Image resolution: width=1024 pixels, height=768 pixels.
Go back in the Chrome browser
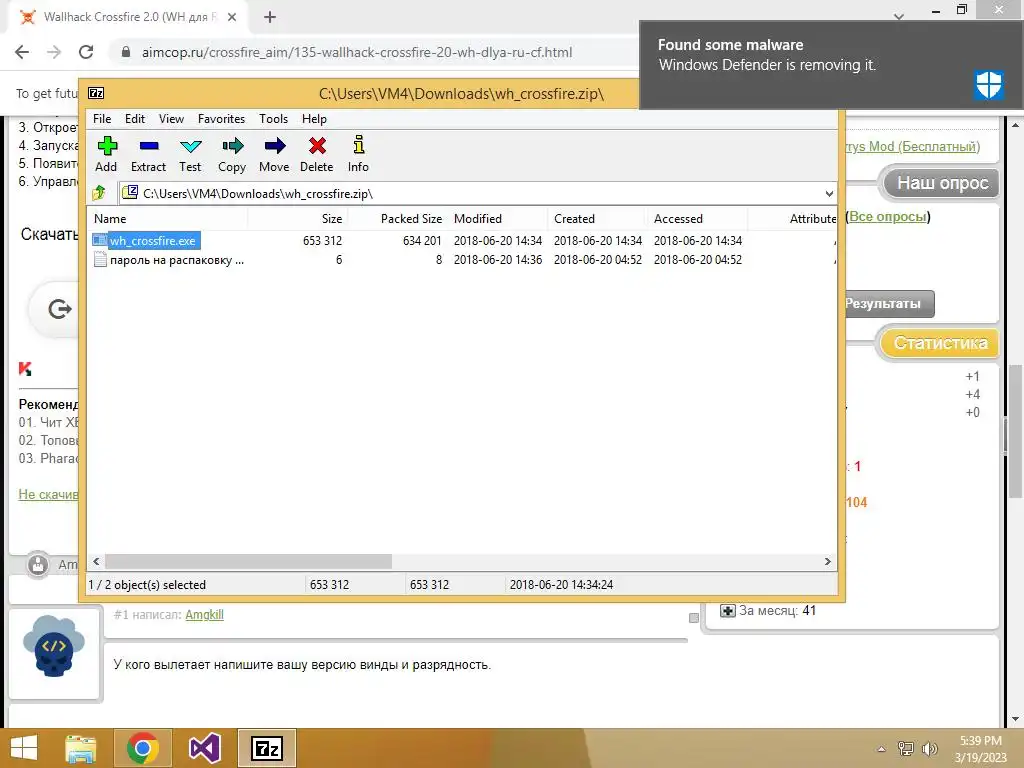click(22, 52)
